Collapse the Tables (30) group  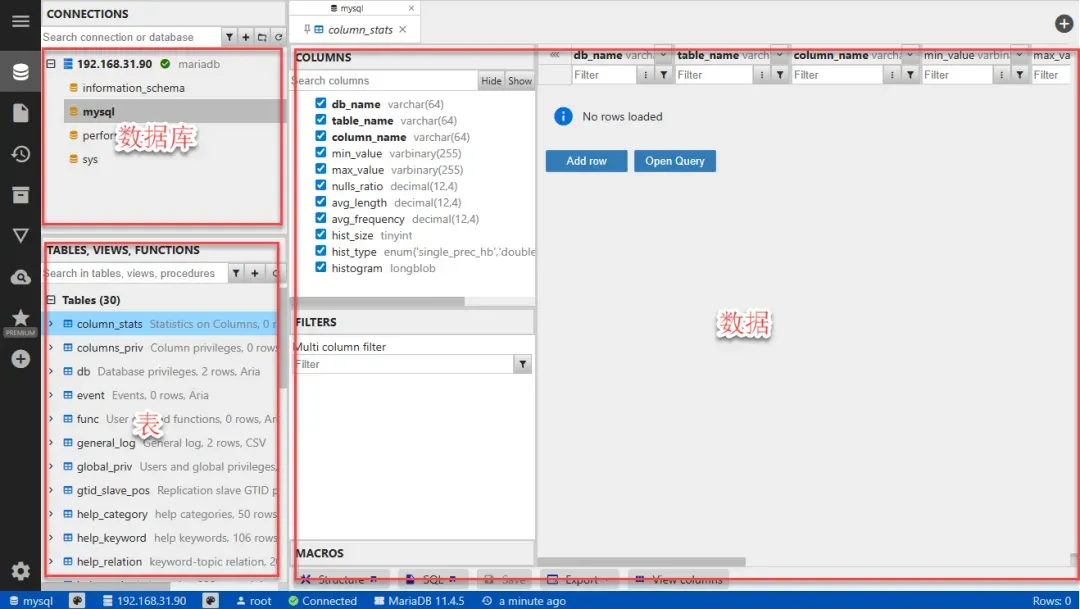click(x=50, y=300)
